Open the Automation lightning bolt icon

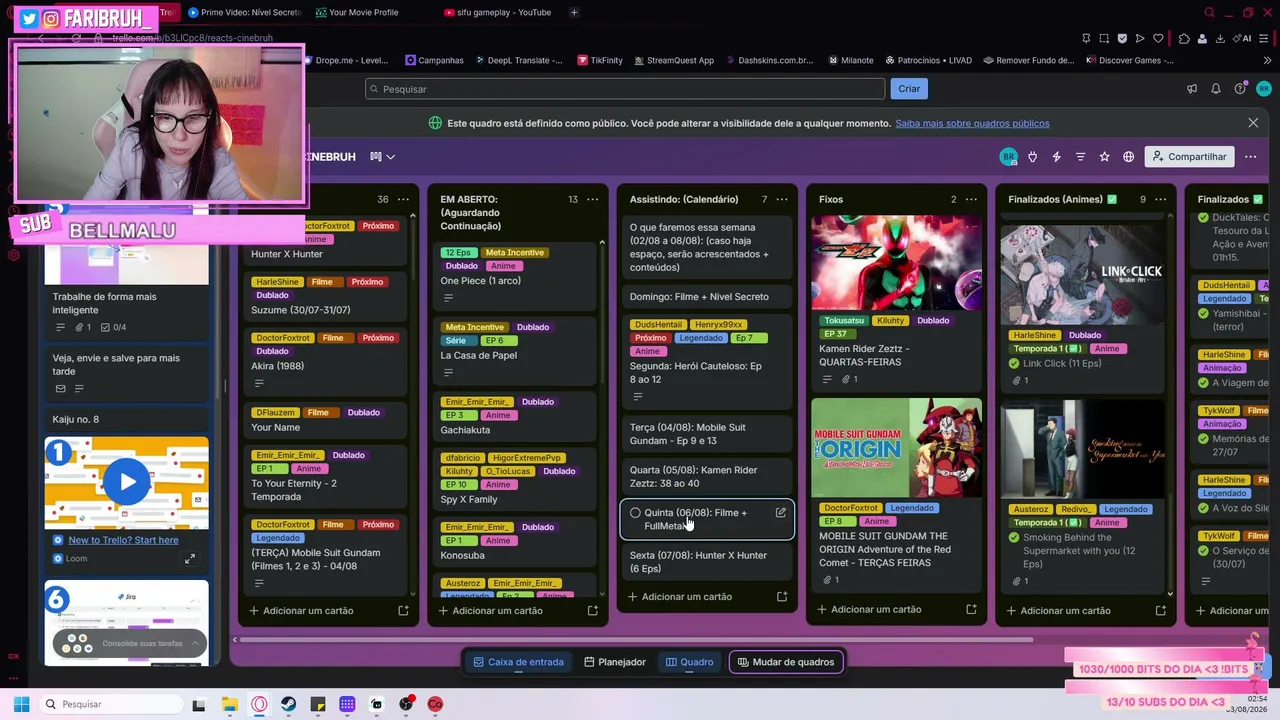pos(1056,157)
